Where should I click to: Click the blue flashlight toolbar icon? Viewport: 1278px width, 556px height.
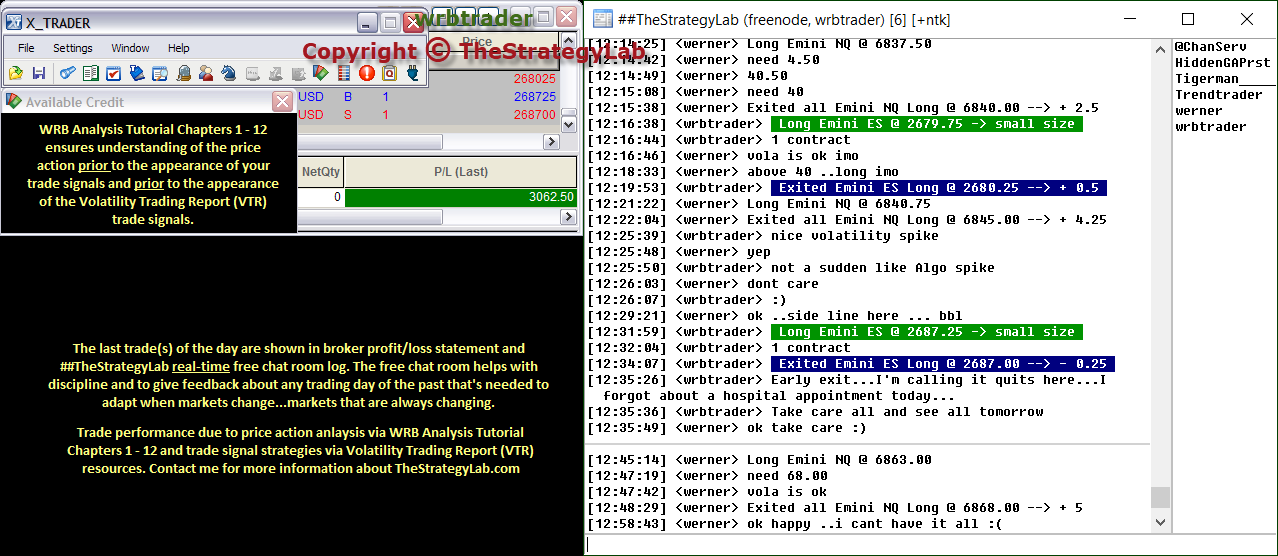coord(67,73)
